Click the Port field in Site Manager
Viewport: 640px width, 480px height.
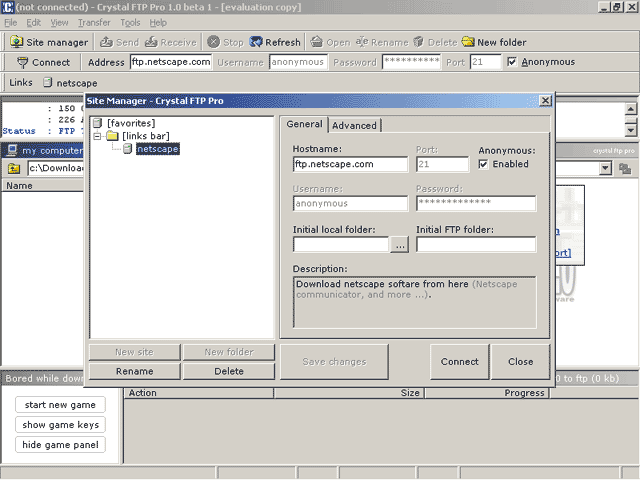(442, 164)
